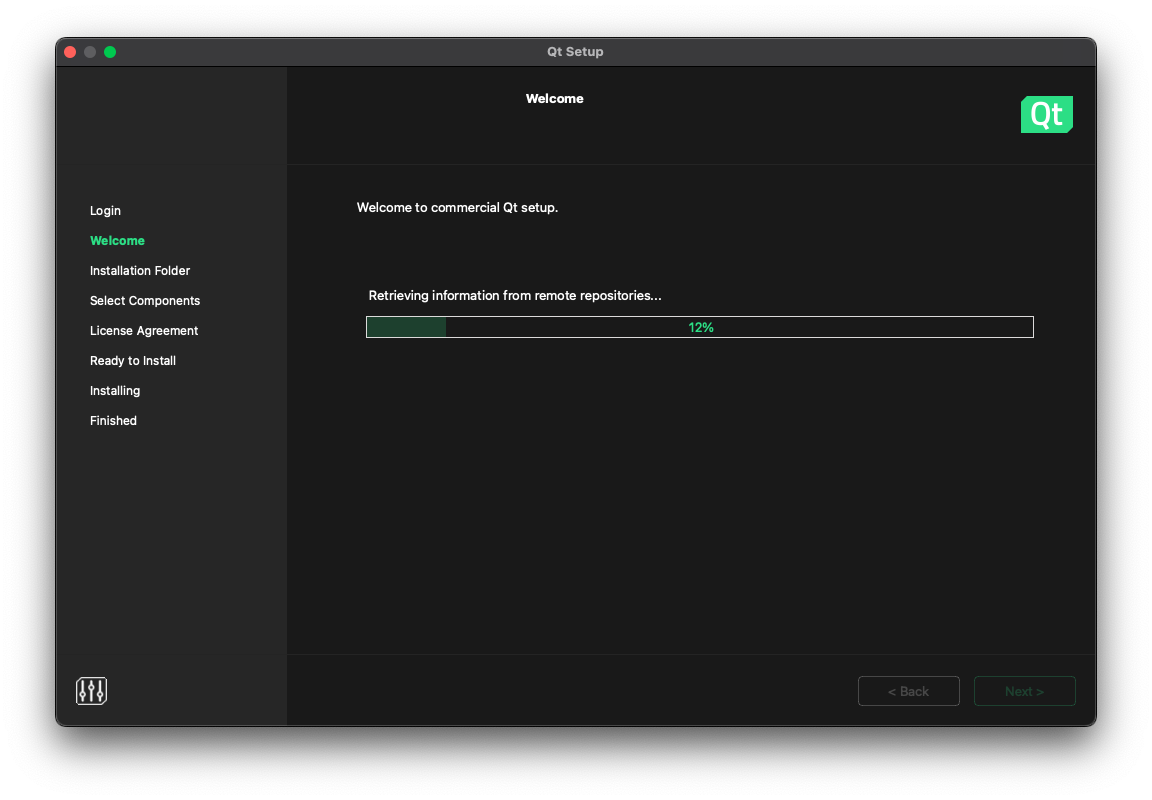Click the 'Retrieving information from remote repositories' text
1152x800 pixels.
[515, 296]
